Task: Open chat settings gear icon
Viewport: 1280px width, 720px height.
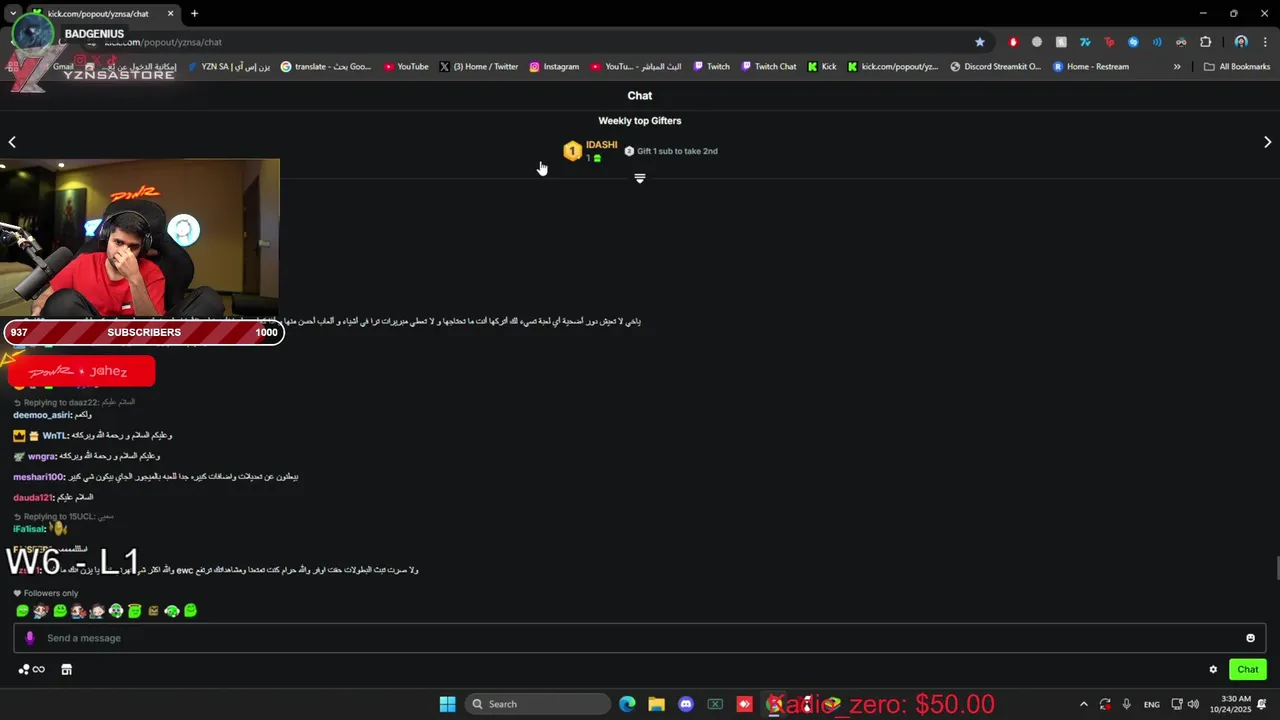Action: click(x=1213, y=670)
